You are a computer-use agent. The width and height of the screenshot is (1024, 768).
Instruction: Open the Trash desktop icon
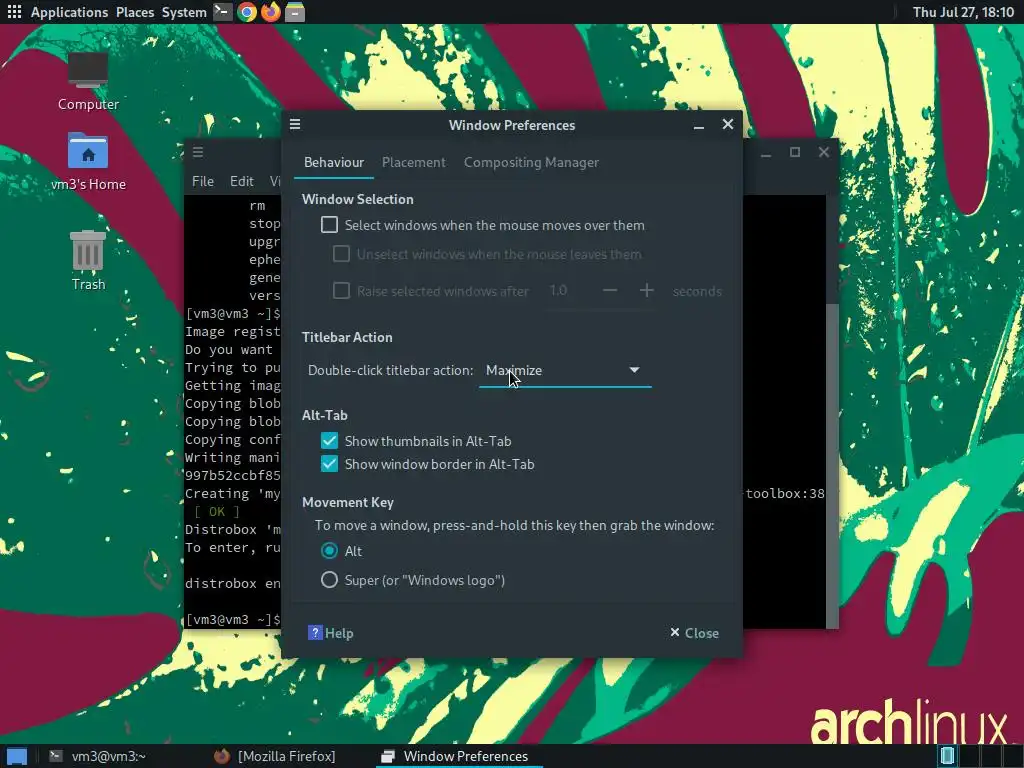[88, 261]
